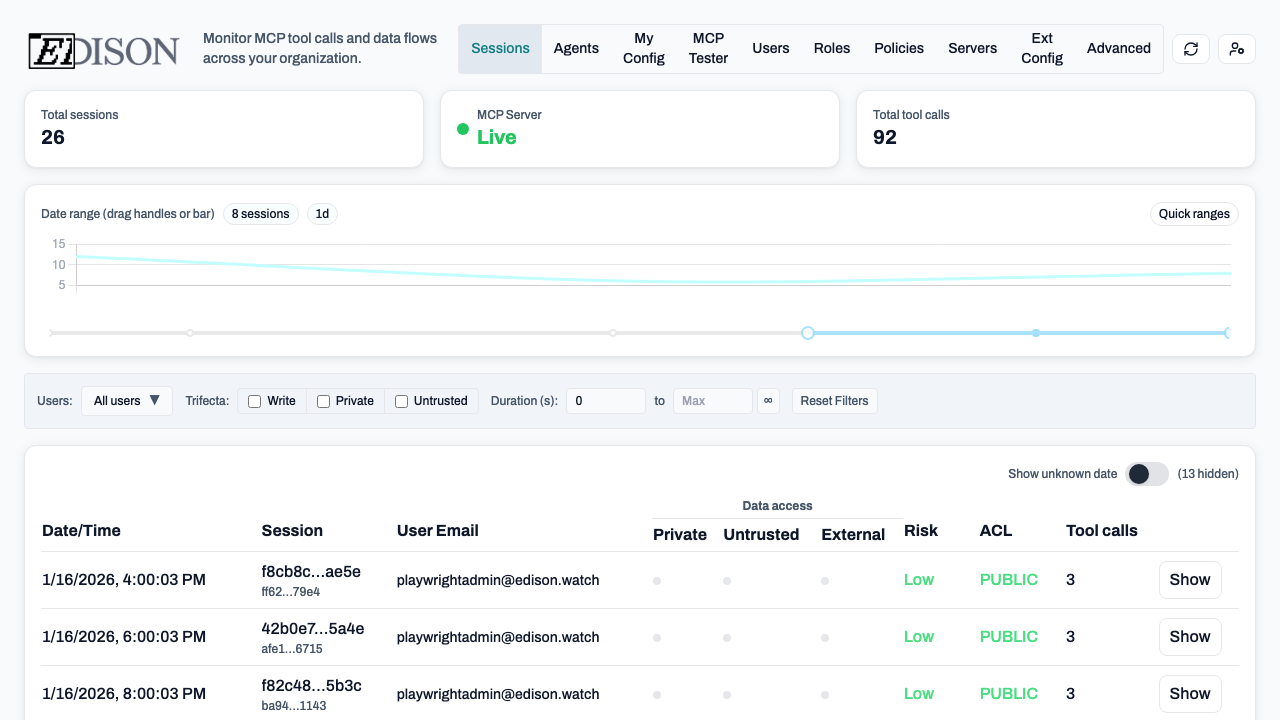Click the left date range slider handle
Image resolution: width=1280 pixels, height=720 pixels.
point(808,333)
